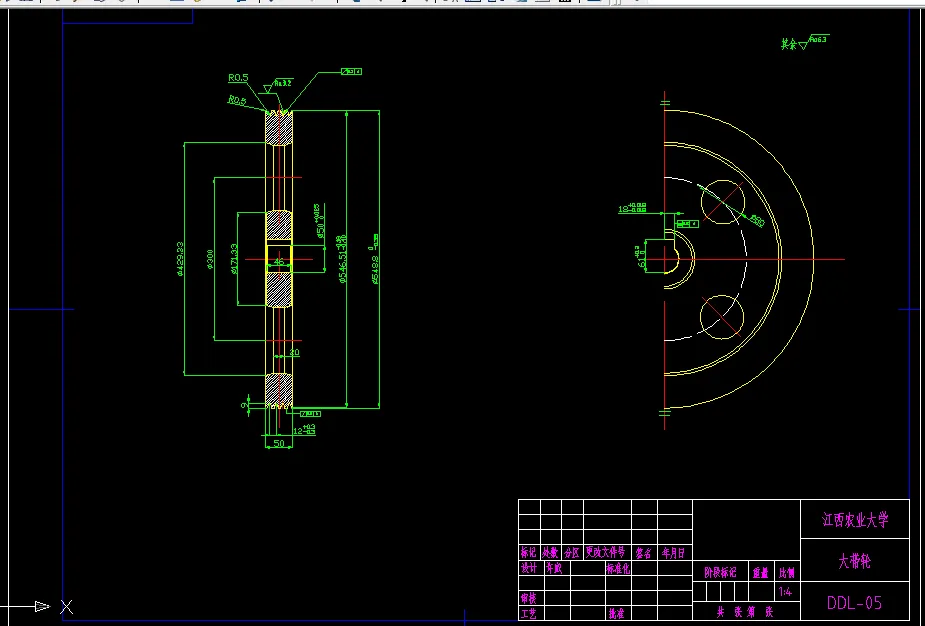Select the 大带轮 part name text
Image resolution: width=925 pixels, height=626 pixels.
855,561
